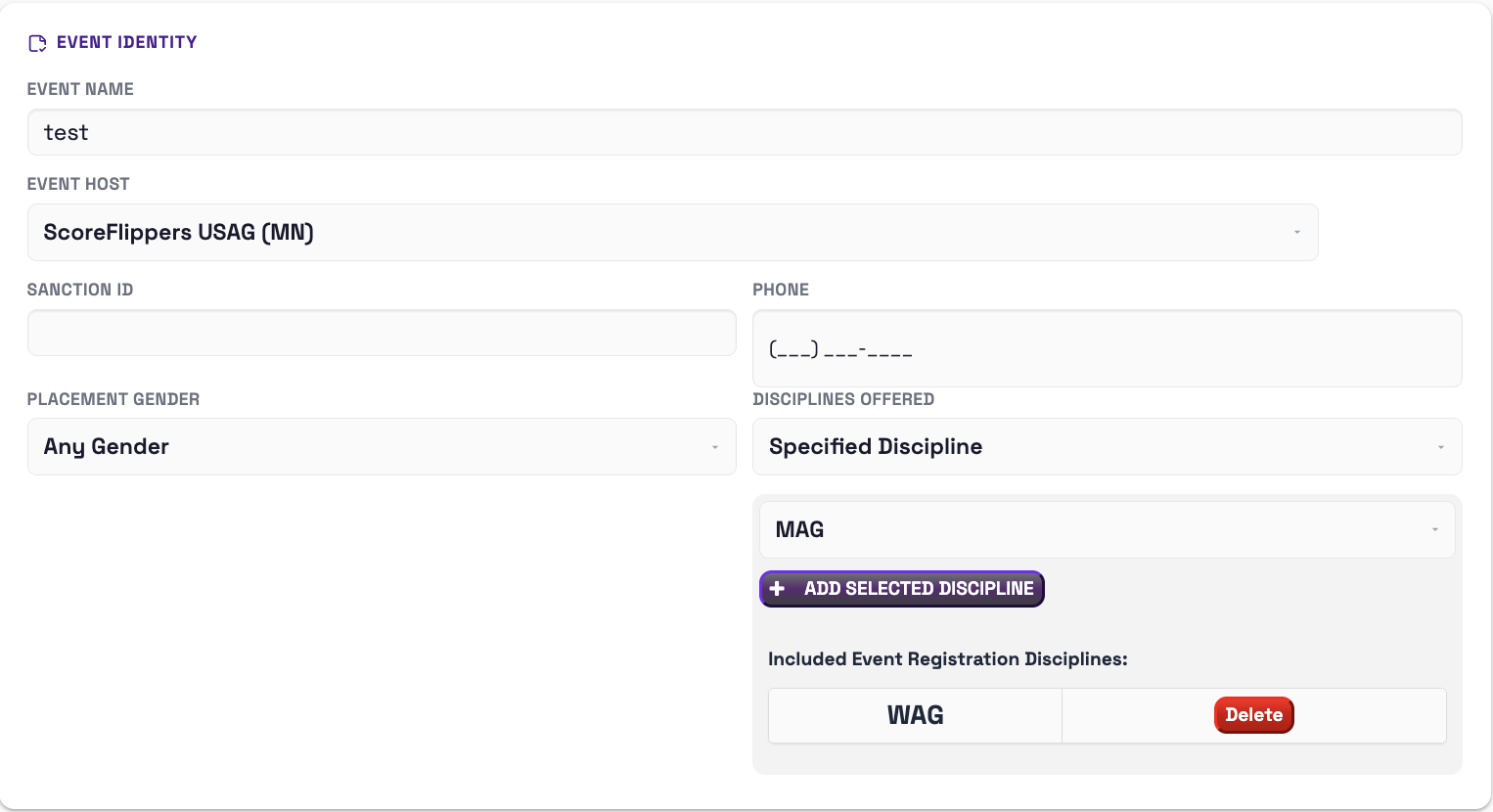Viewport: 1493px width, 812px height.
Task: Click into the Sanction ID field
Action: [x=382, y=333]
